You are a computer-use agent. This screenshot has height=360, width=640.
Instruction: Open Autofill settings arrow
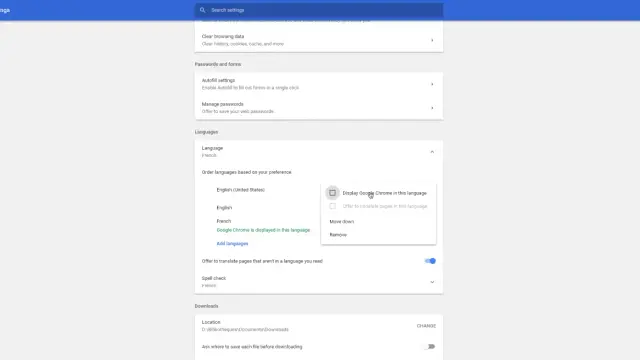point(432,84)
